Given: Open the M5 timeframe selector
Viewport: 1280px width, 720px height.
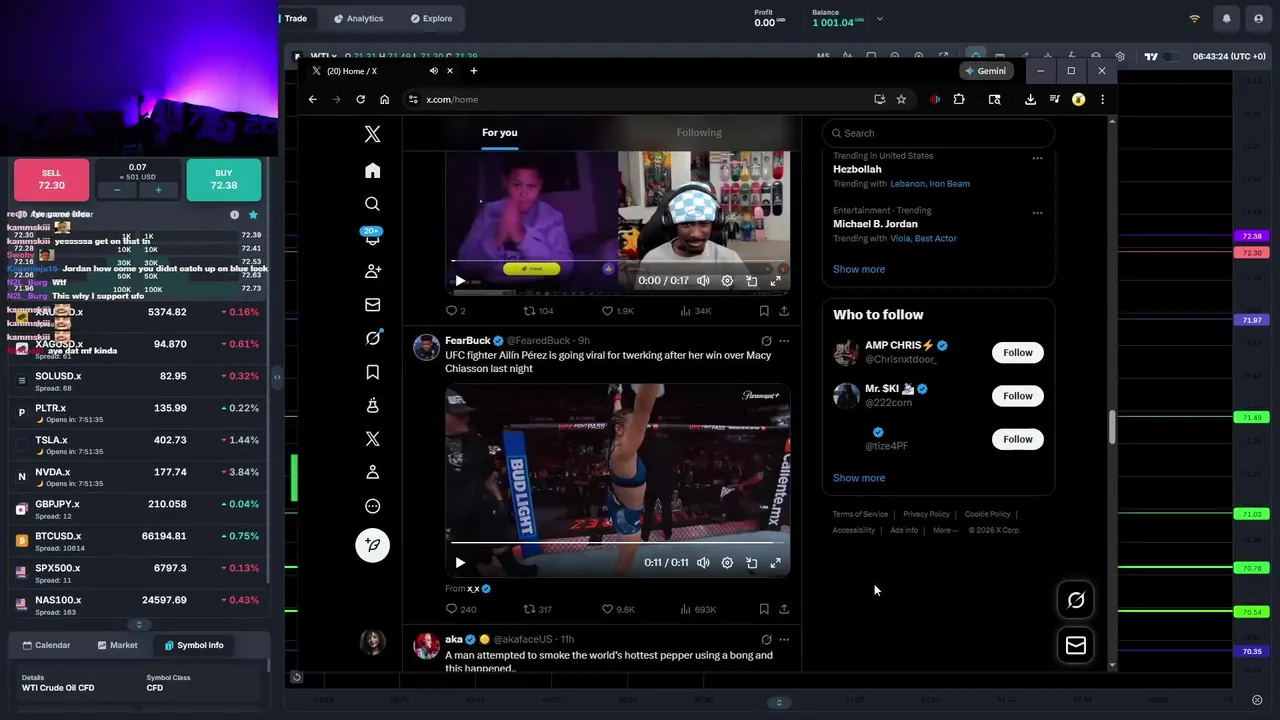Looking at the screenshot, I should (x=823, y=56).
